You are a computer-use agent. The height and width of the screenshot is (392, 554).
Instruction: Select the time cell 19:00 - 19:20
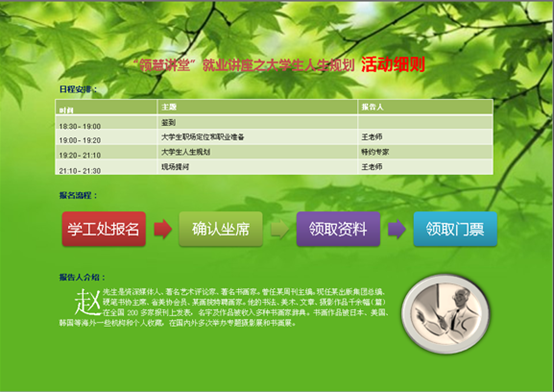pos(106,137)
